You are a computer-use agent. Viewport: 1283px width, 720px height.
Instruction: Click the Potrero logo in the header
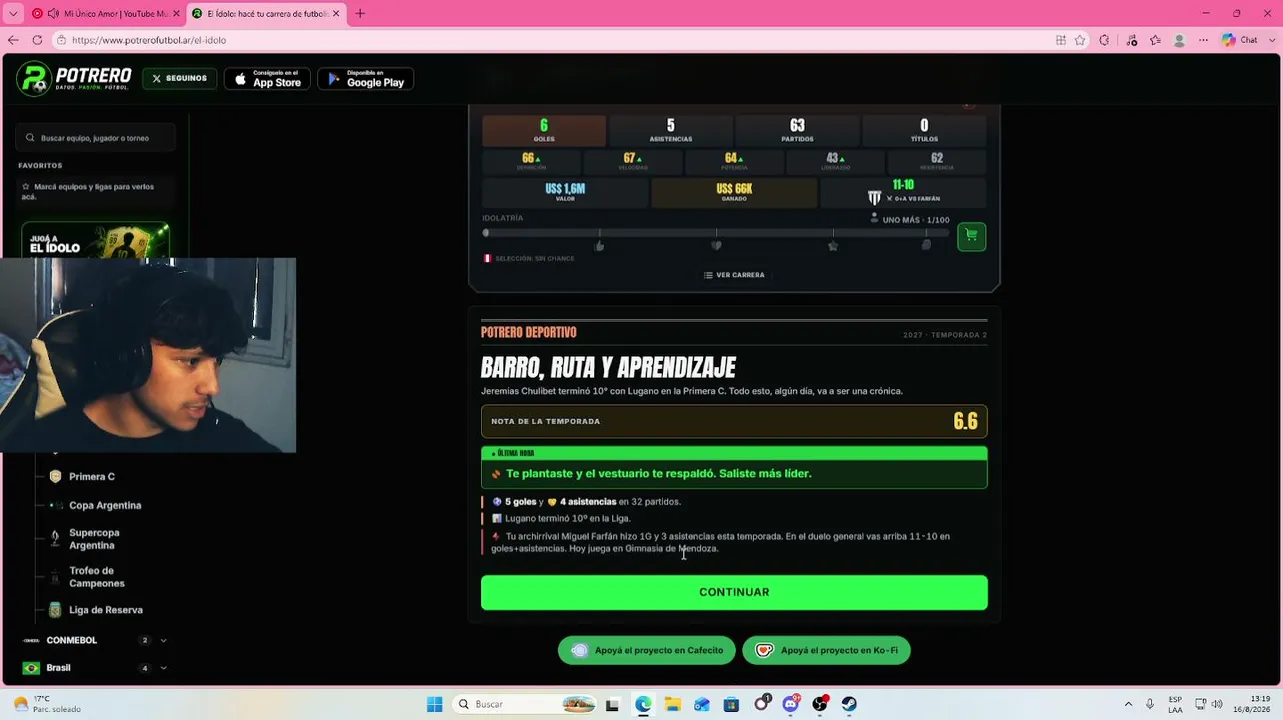74,78
